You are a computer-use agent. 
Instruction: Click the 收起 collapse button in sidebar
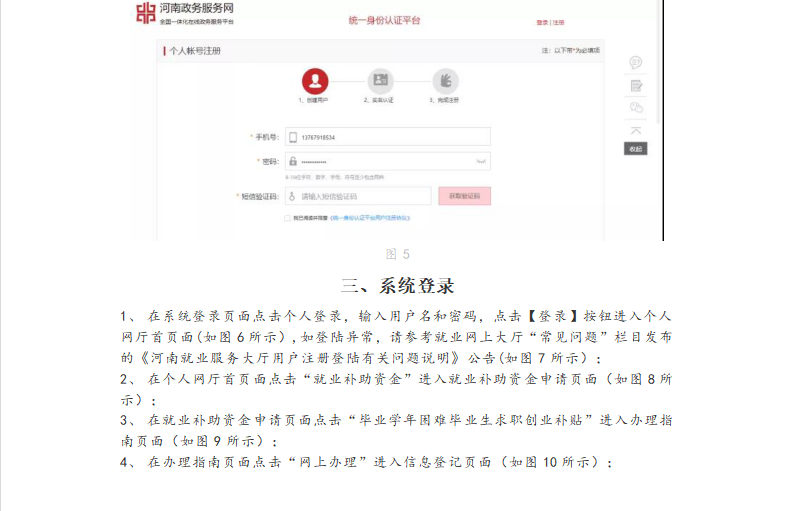636,148
